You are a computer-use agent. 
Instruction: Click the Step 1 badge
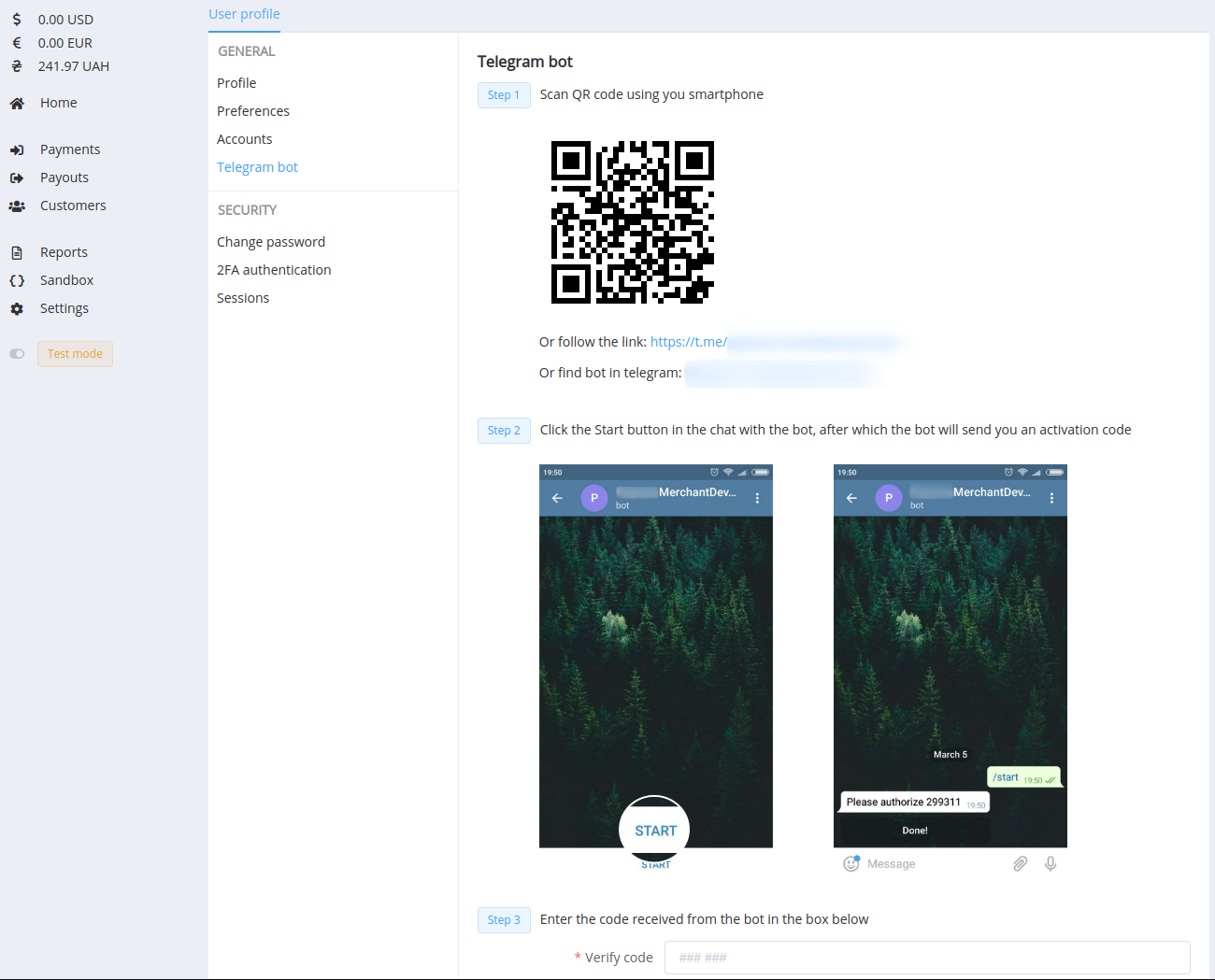tap(504, 95)
